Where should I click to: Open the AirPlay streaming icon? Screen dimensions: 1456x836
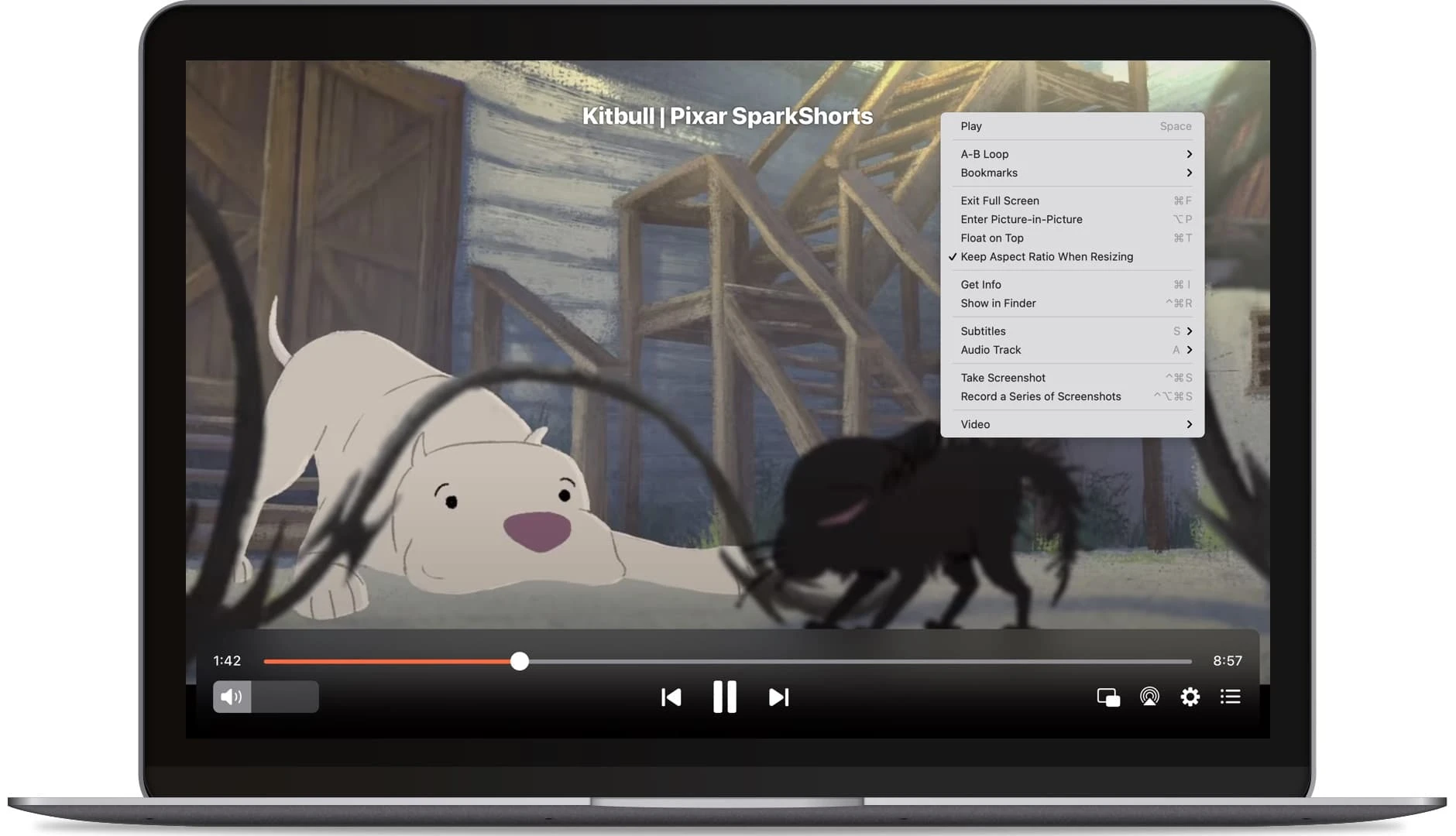point(1149,697)
